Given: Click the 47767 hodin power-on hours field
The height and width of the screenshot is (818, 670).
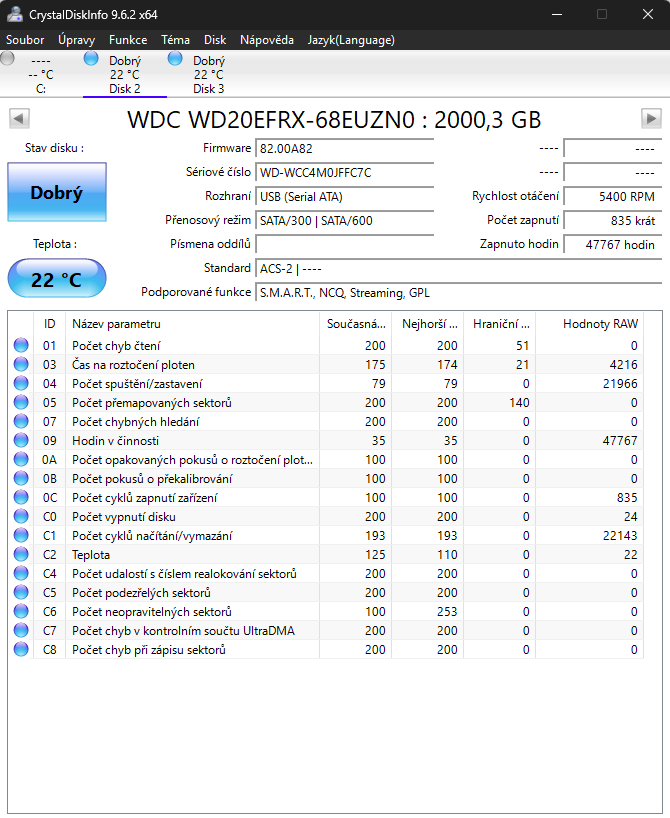Looking at the screenshot, I should 613,245.
